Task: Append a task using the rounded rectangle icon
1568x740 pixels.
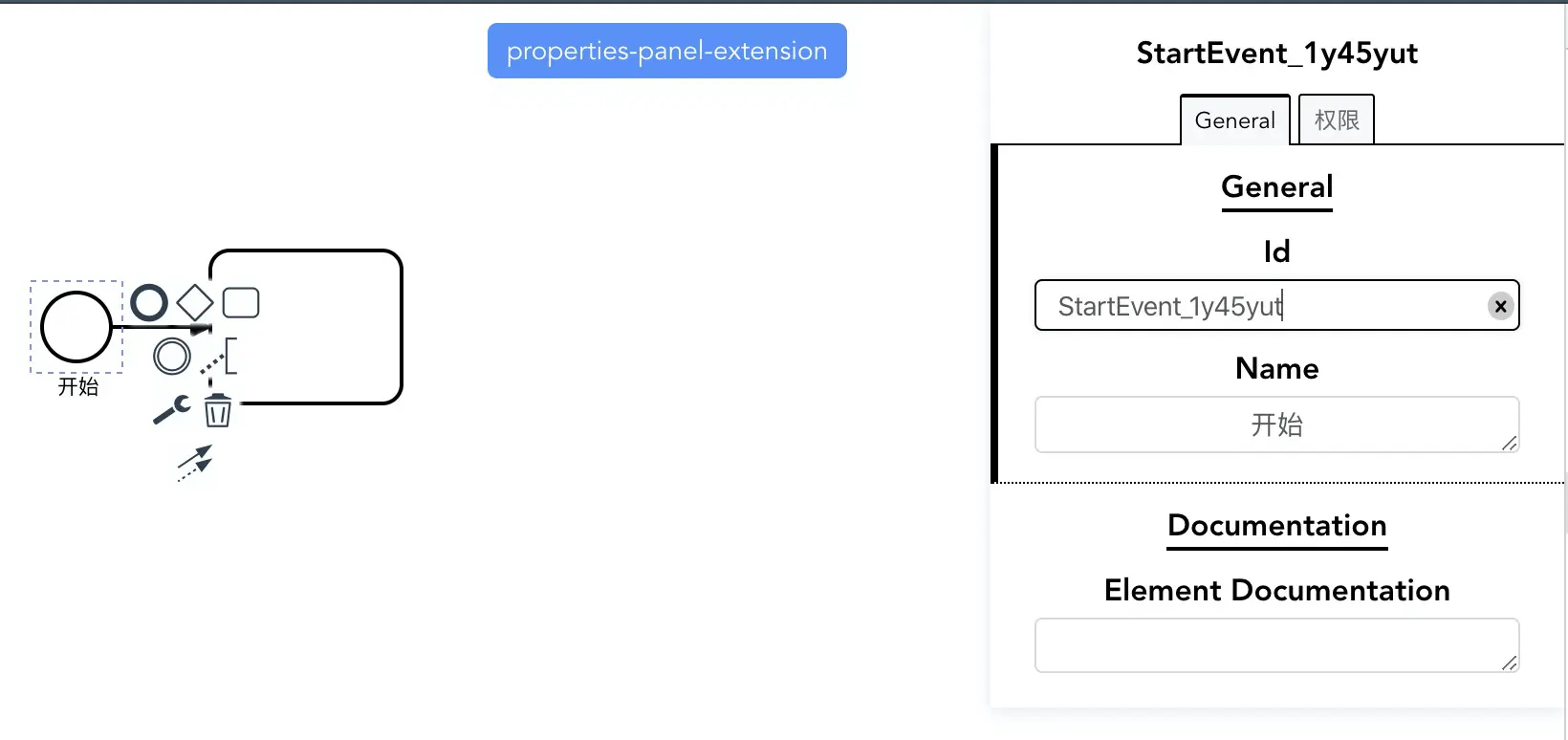Action: click(x=241, y=302)
